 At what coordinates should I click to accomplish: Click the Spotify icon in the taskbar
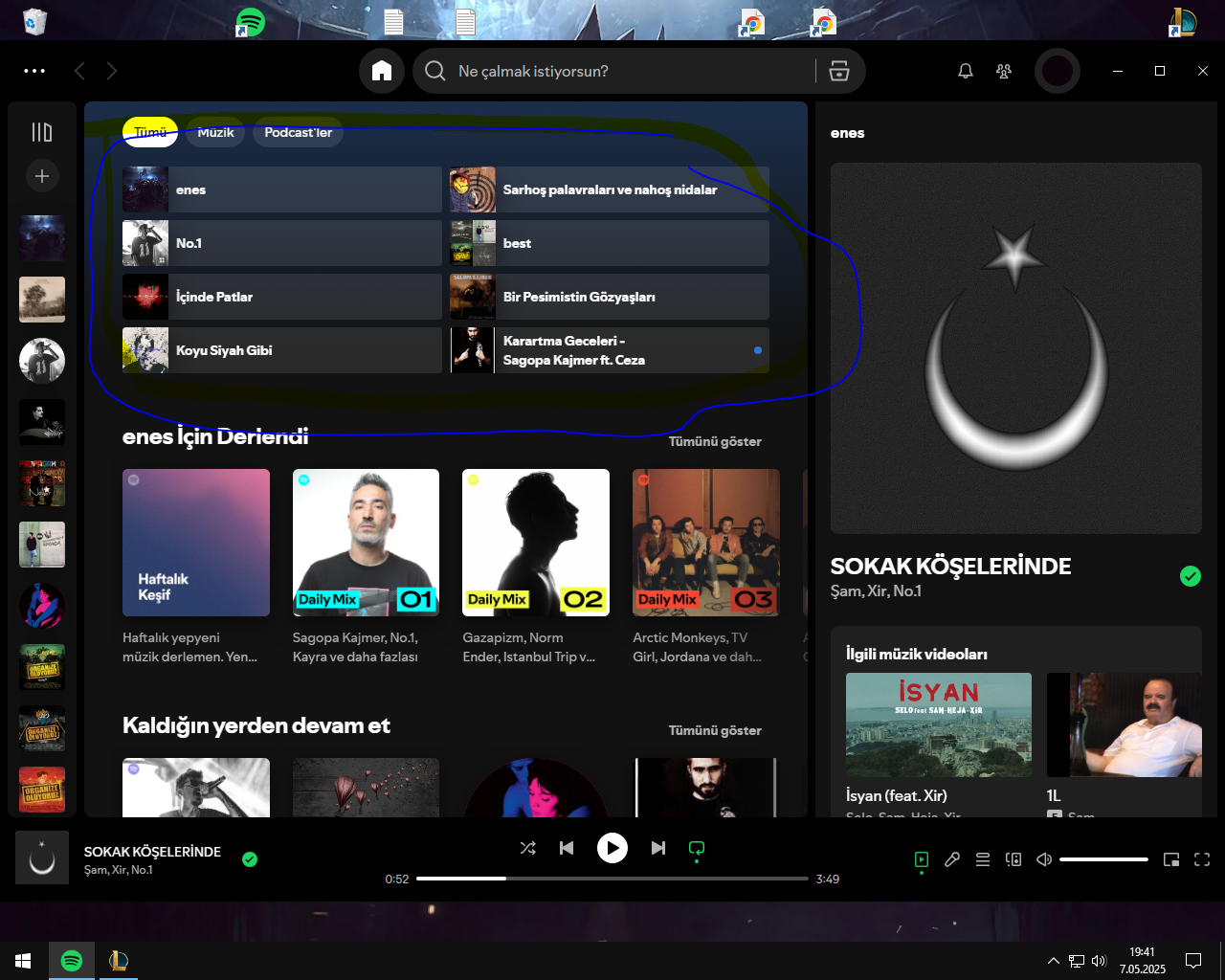pyautogui.click(x=72, y=961)
